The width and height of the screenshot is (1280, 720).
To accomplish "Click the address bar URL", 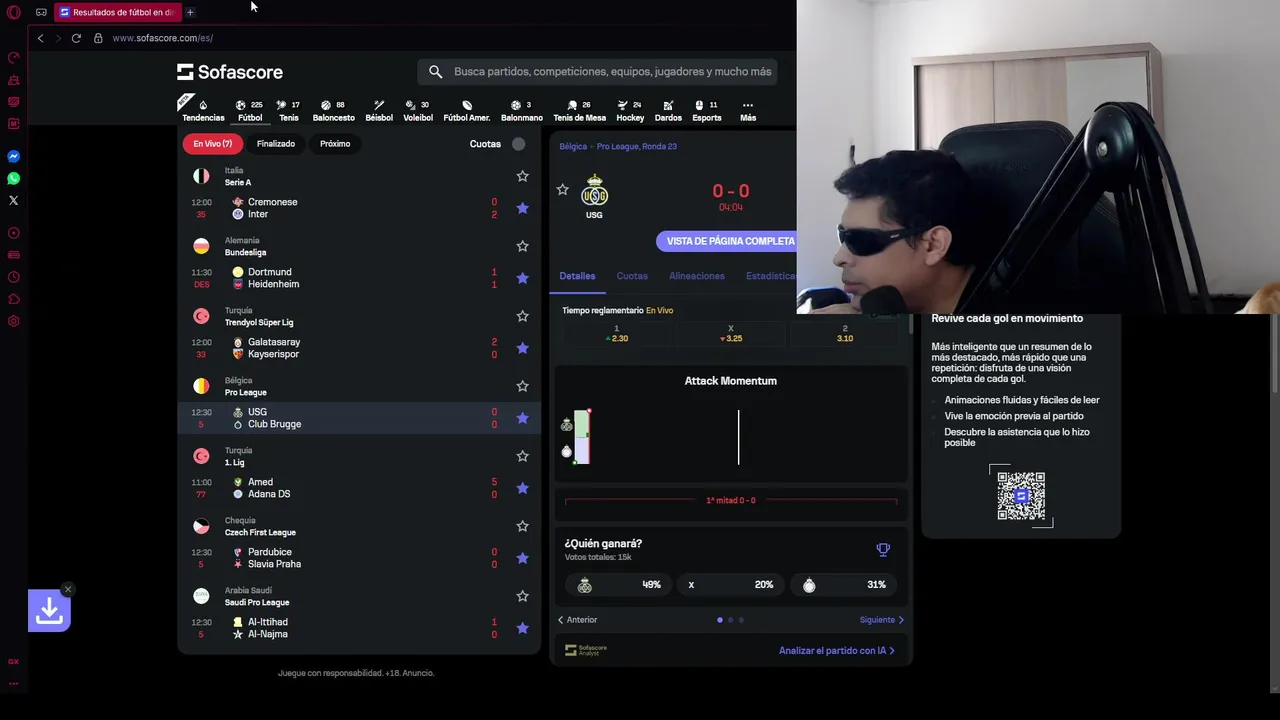I will (163, 38).
